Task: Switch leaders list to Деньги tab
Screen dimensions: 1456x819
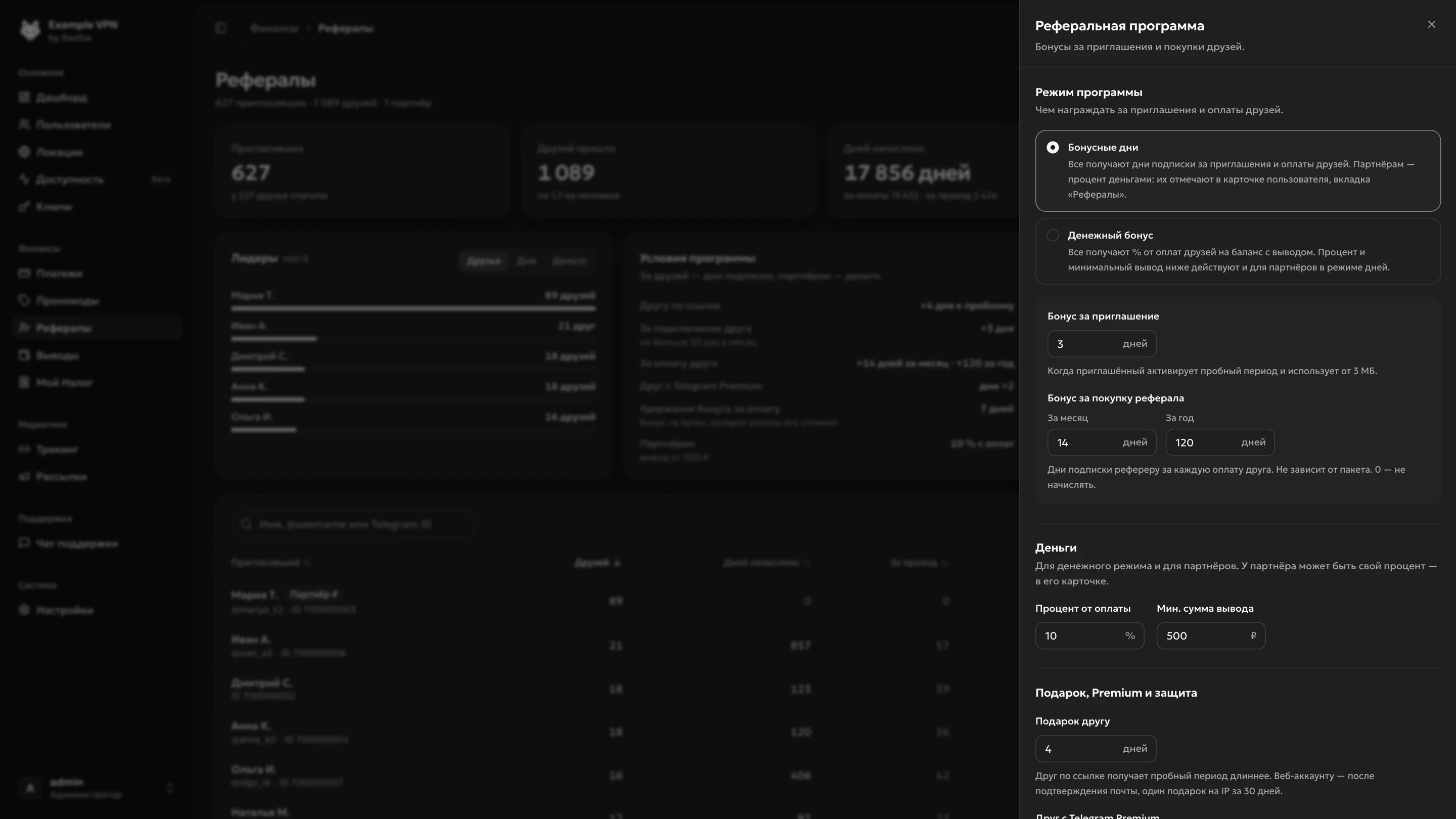Action: (x=569, y=260)
